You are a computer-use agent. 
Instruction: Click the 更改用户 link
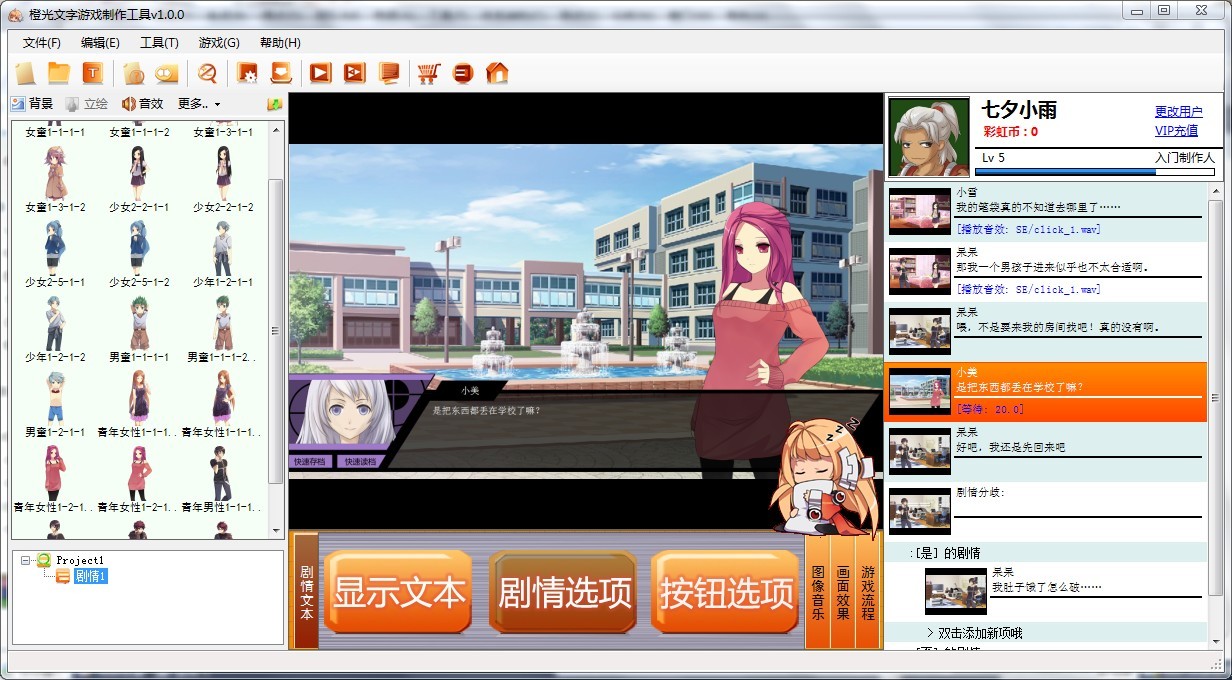click(1178, 112)
